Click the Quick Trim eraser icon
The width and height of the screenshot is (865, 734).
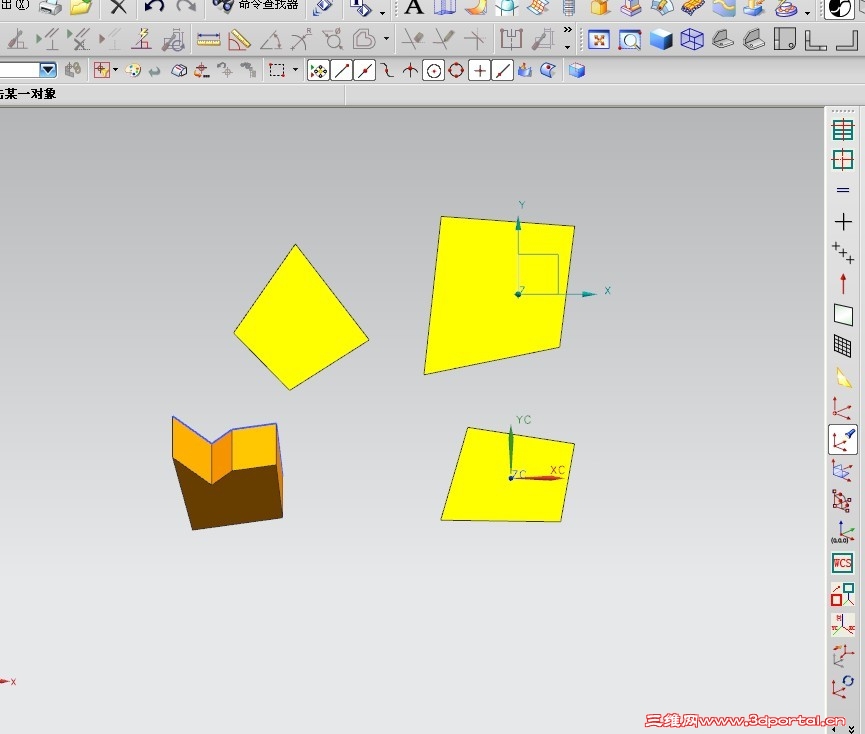pyautogui.click(x=414, y=40)
